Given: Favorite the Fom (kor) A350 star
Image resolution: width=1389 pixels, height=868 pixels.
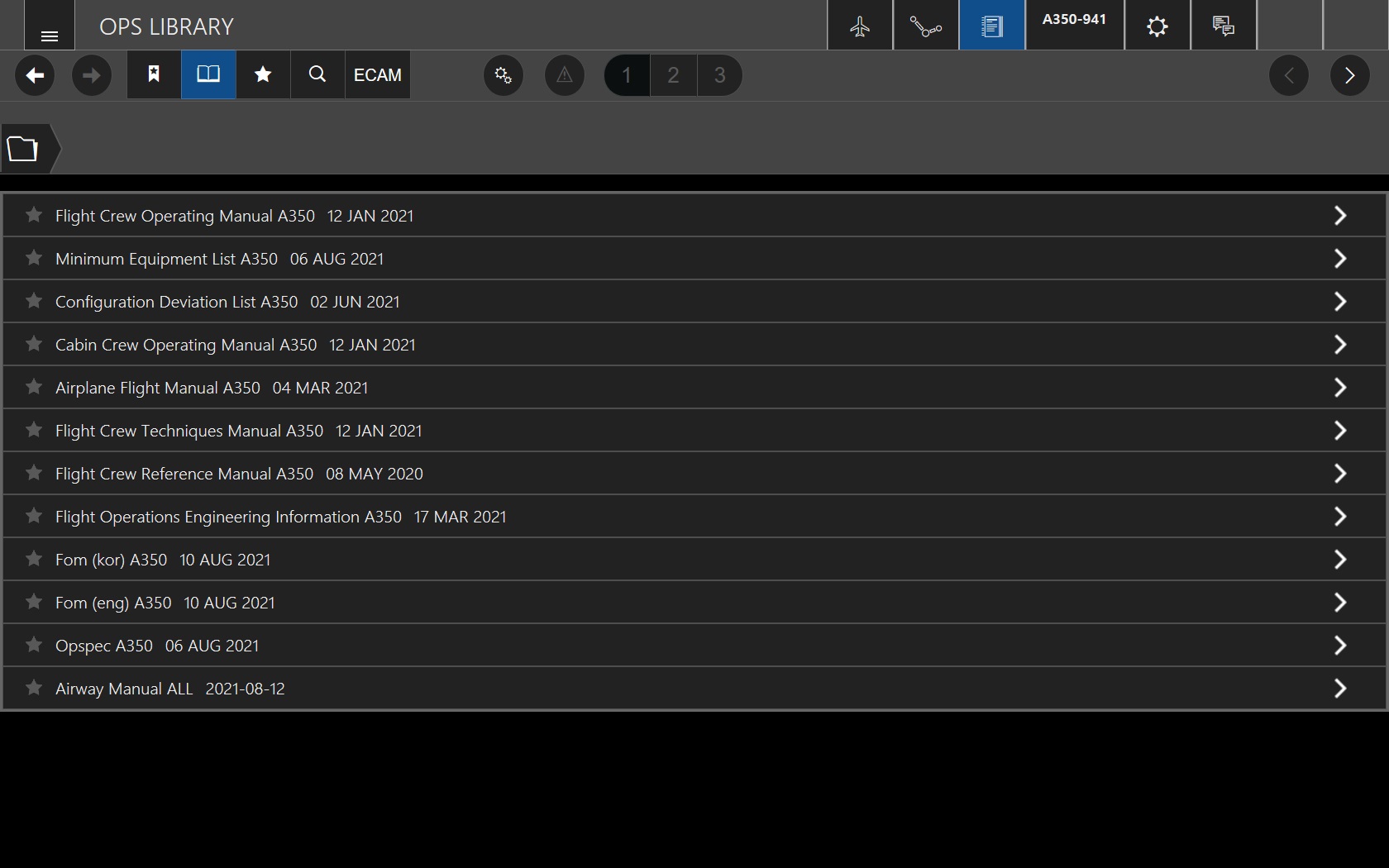Looking at the screenshot, I should point(34,559).
